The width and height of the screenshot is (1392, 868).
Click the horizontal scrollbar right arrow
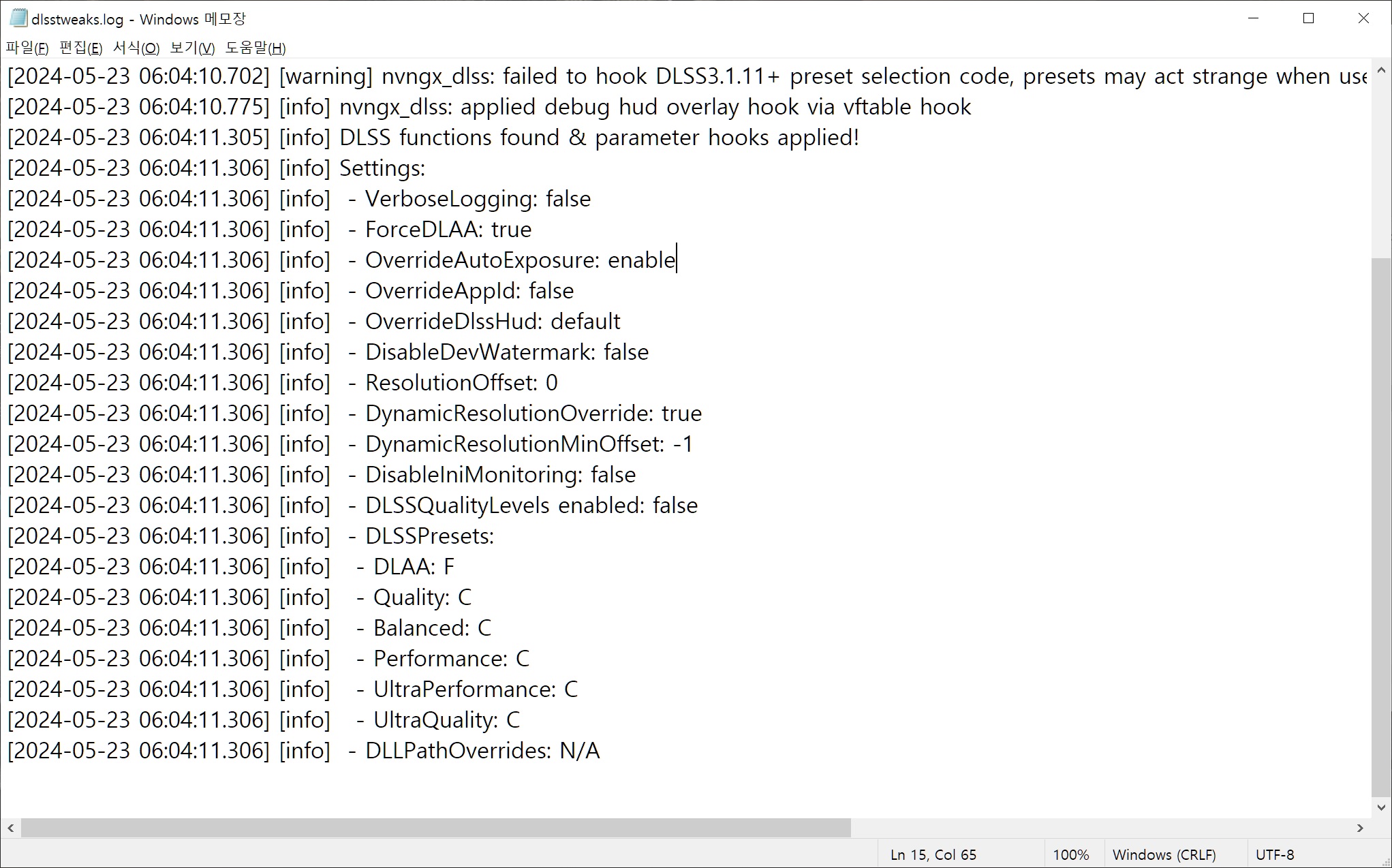[1360, 828]
